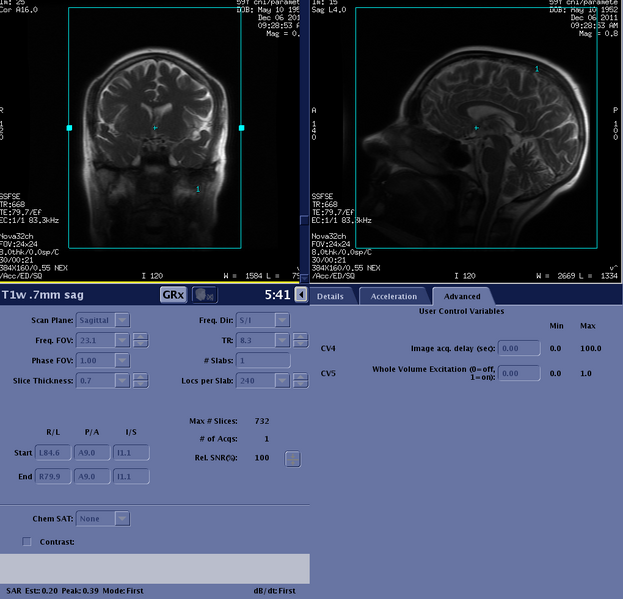Click the Start R/L field L84.6
The width and height of the screenshot is (623, 599).
point(53,453)
